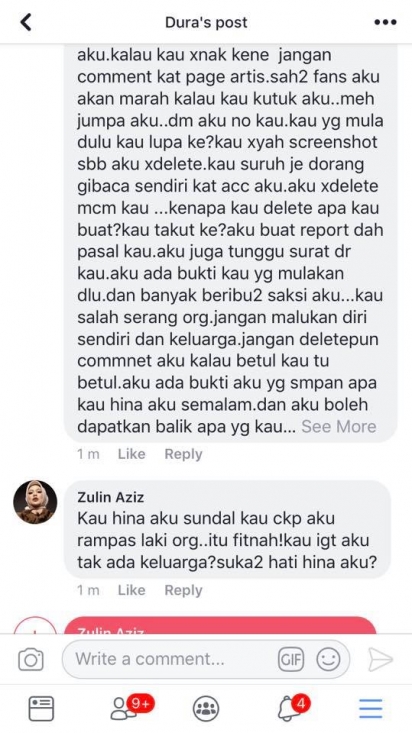The width and height of the screenshot is (412, 733).
Task: Reply to Zulin Aziz's comment
Action: [183, 590]
